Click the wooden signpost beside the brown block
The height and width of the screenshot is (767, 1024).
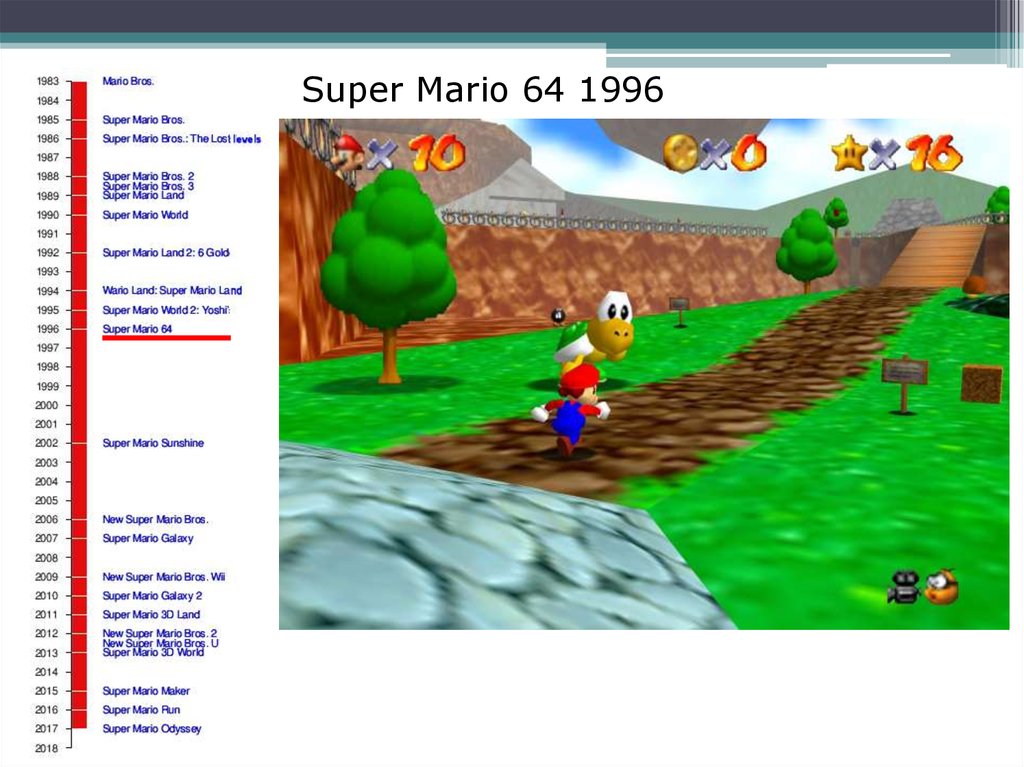(x=904, y=384)
